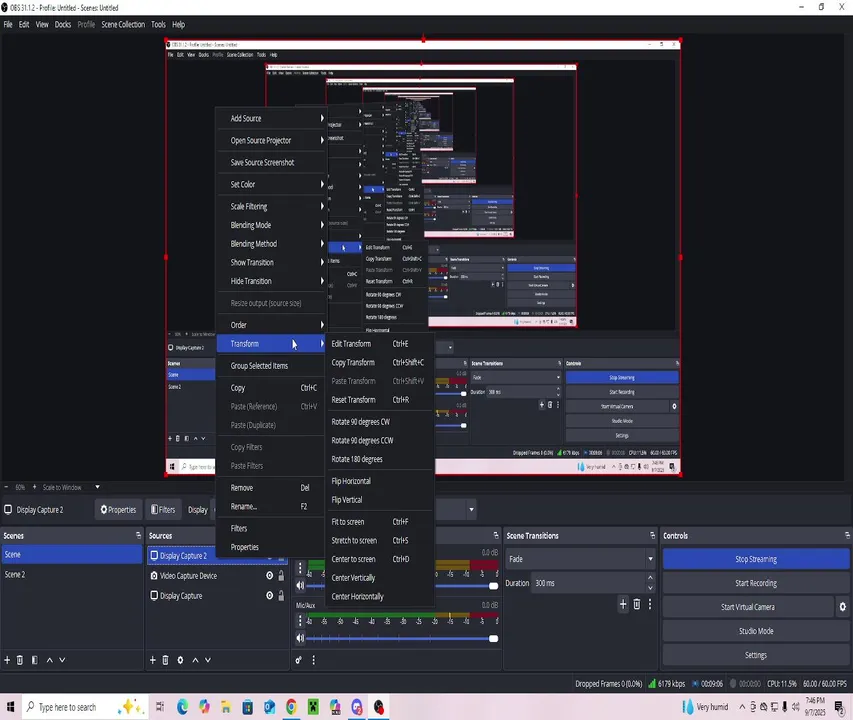Open virtual camera settings gear icon
This screenshot has width=853, height=720.
(x=842, y=607)
